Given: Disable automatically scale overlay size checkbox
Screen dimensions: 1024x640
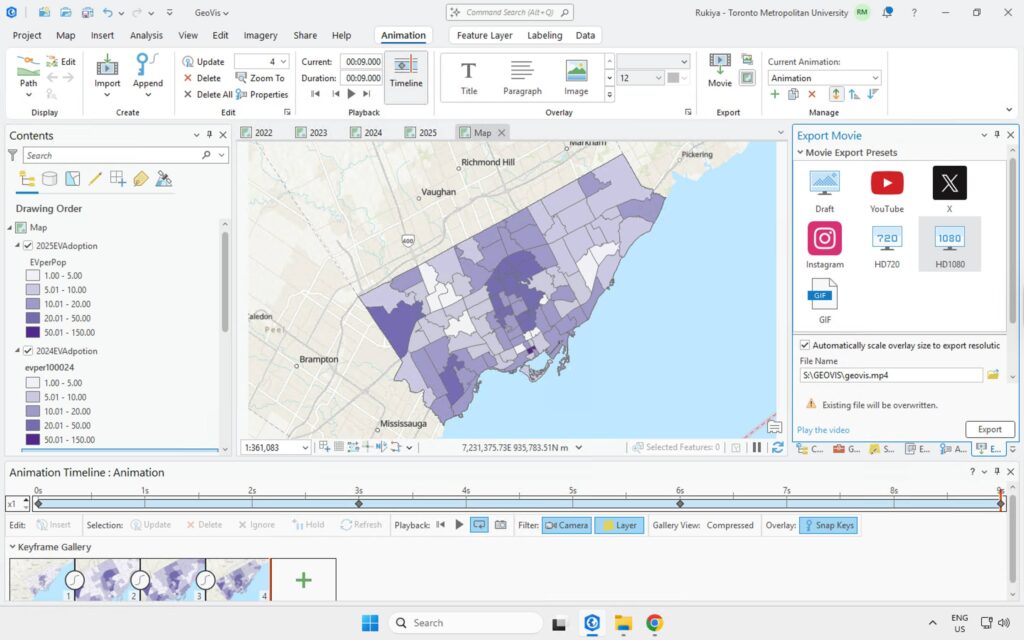Looking at the screenshot, I should click(805, 345).
